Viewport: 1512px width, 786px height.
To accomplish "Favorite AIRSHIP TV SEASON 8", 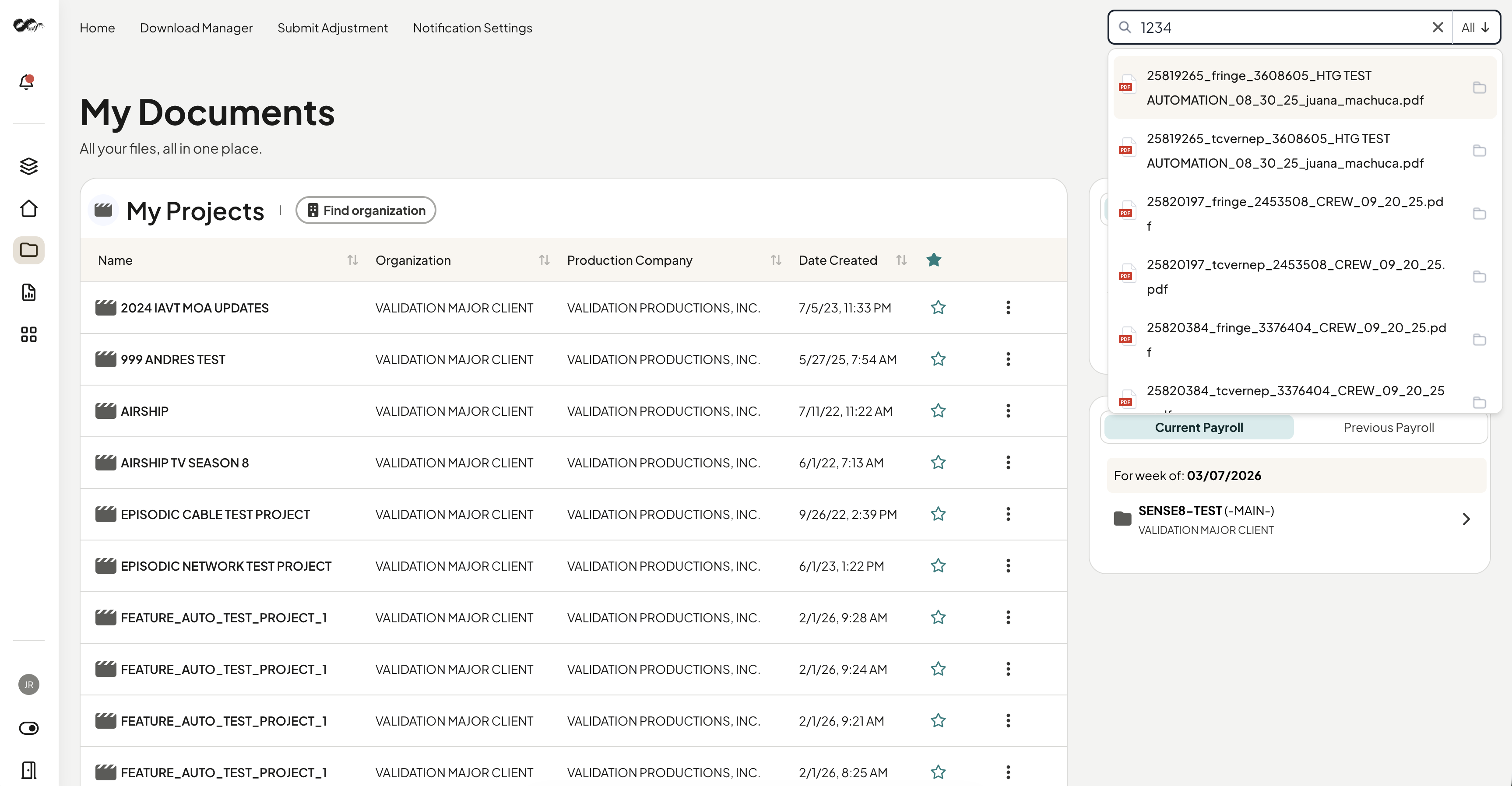I will 938,463.
